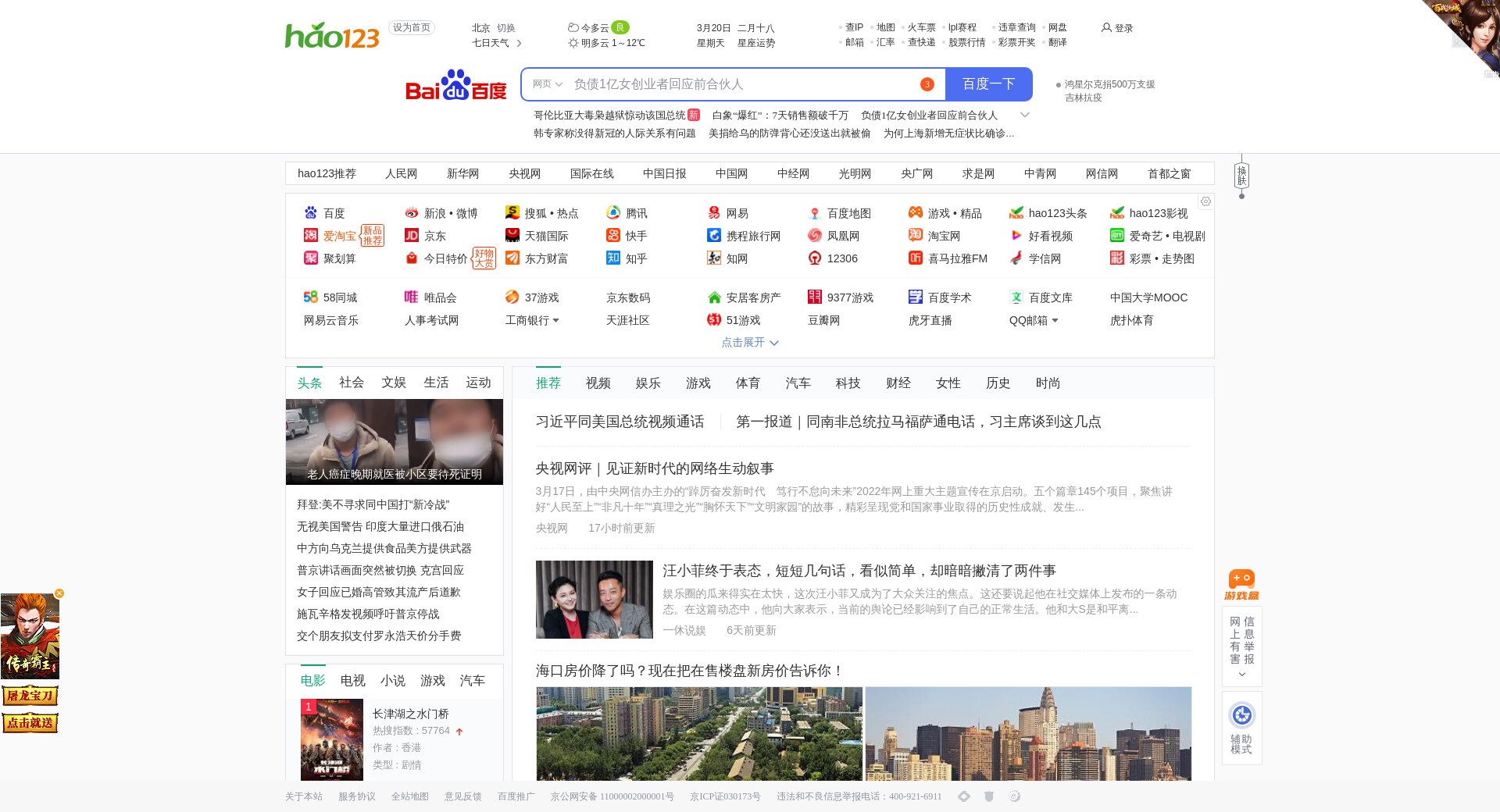Click 设为首页 set as homepage button

click(411, 27)
